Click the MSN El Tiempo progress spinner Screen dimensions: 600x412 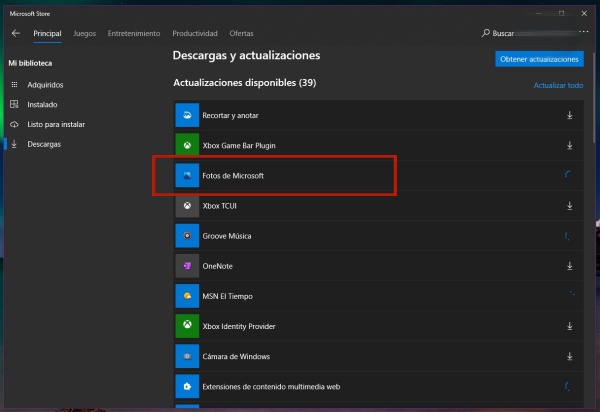(571, 295)
